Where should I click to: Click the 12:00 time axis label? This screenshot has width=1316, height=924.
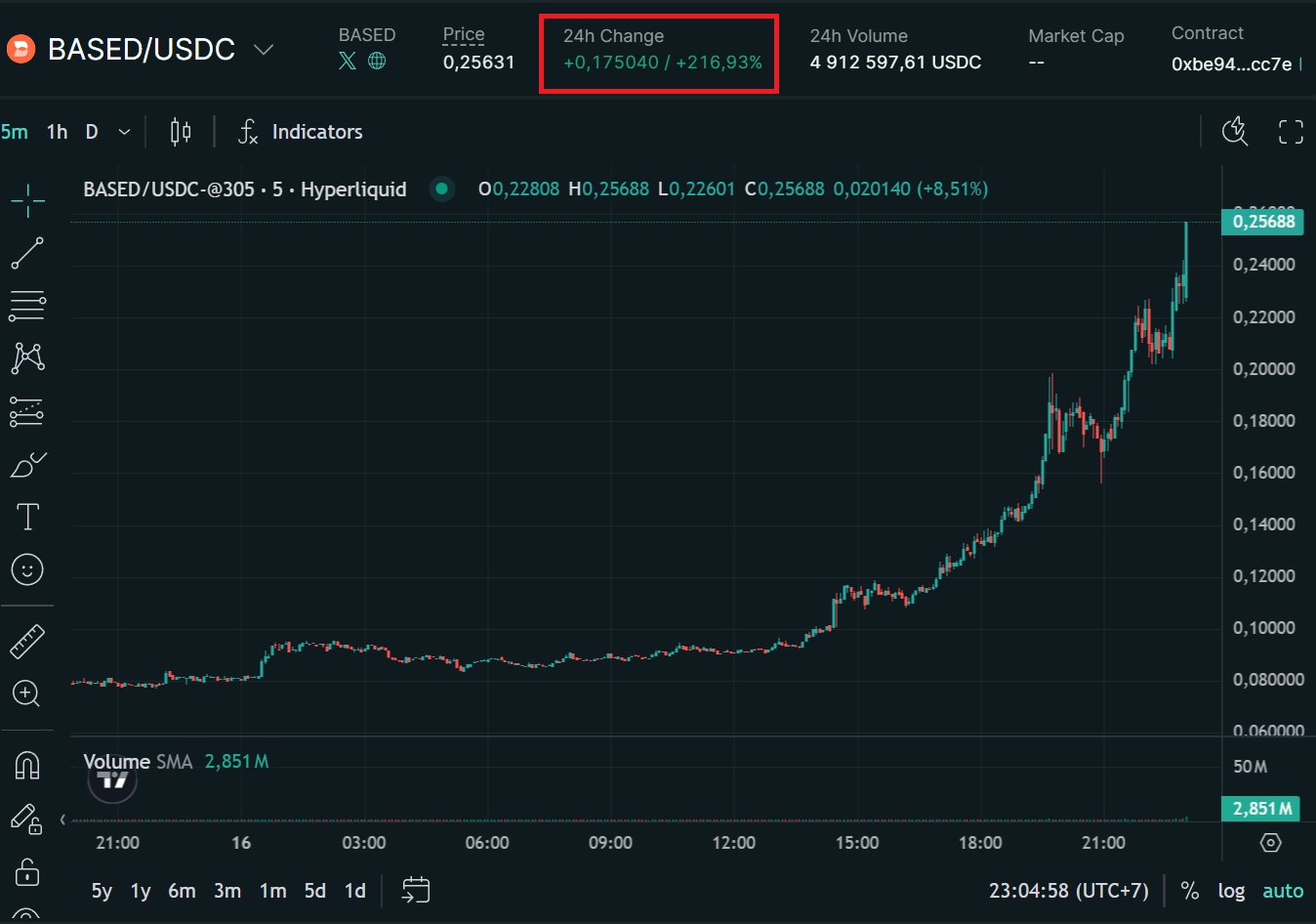coord(733,842)
